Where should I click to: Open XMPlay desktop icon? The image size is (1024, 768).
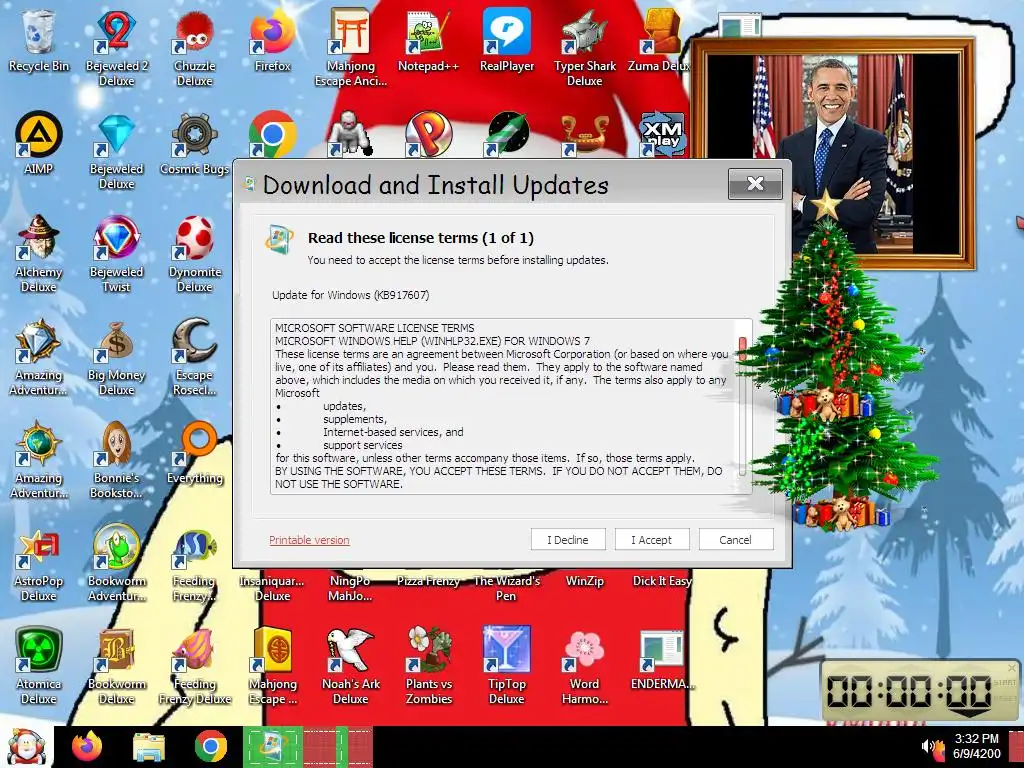(x=662, y=135)
